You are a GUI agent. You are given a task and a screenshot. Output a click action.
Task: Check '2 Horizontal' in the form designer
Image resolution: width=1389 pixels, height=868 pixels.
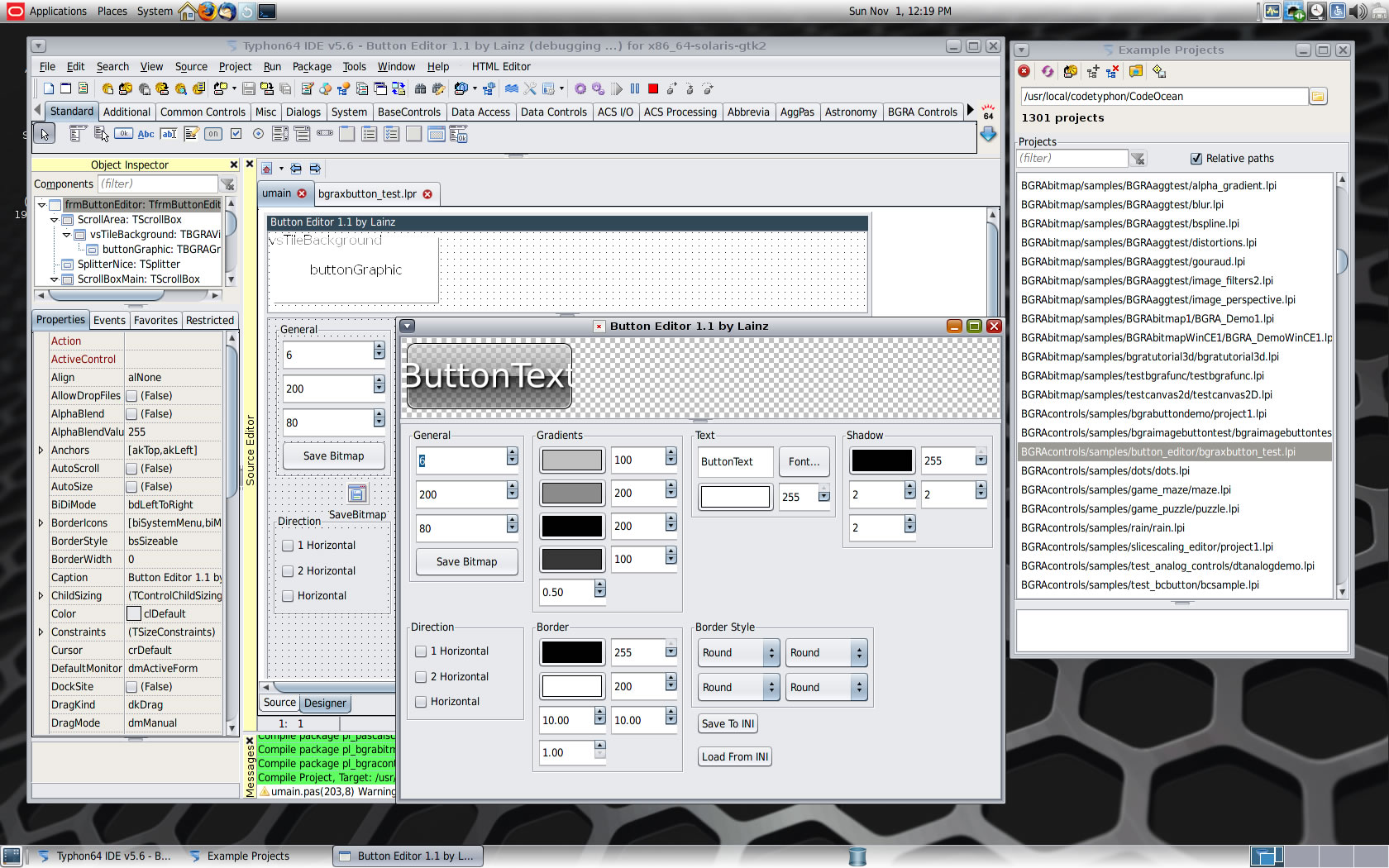[x=288, y=571]
